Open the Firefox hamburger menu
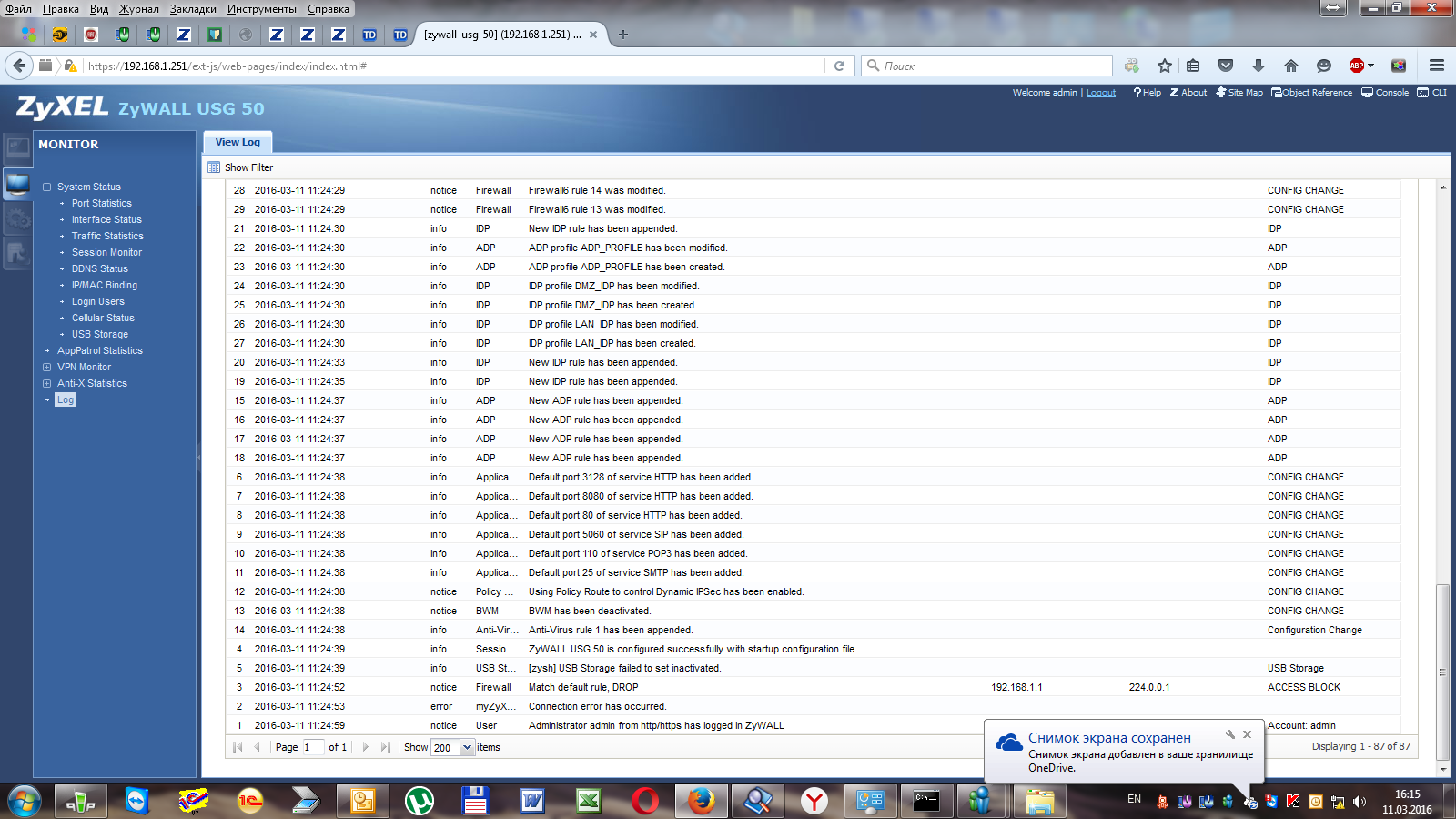 click(1437, 66)
